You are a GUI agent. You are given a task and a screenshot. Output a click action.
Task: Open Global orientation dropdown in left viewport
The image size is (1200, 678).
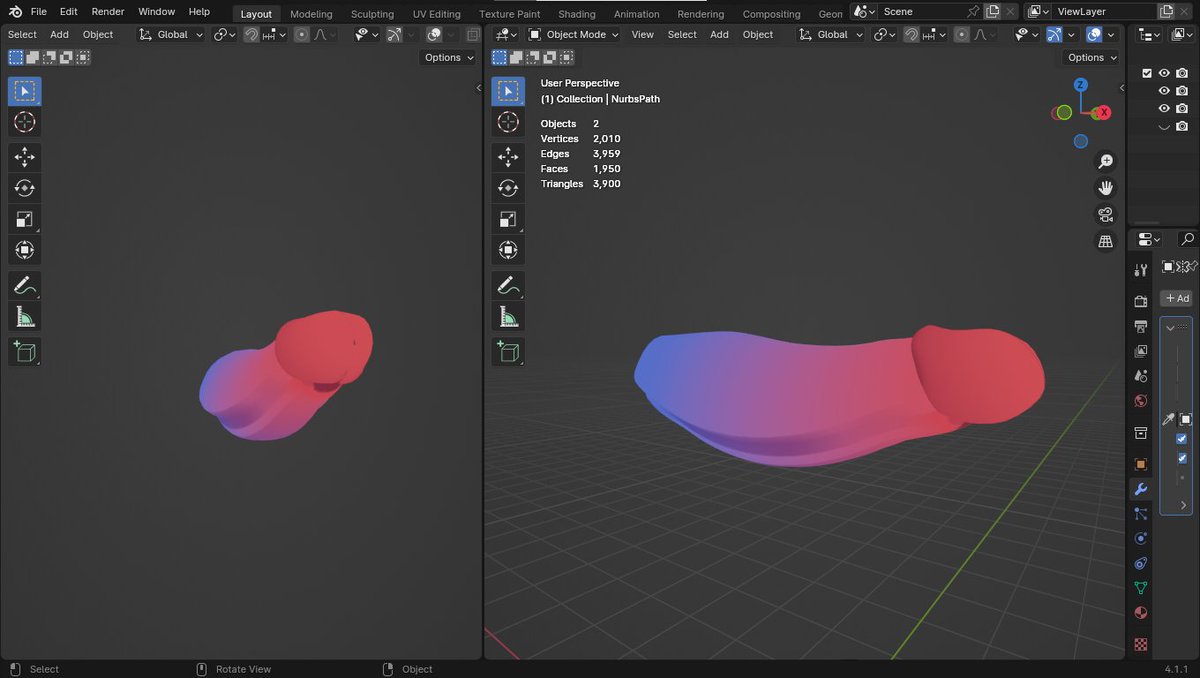tap(171, 34)
